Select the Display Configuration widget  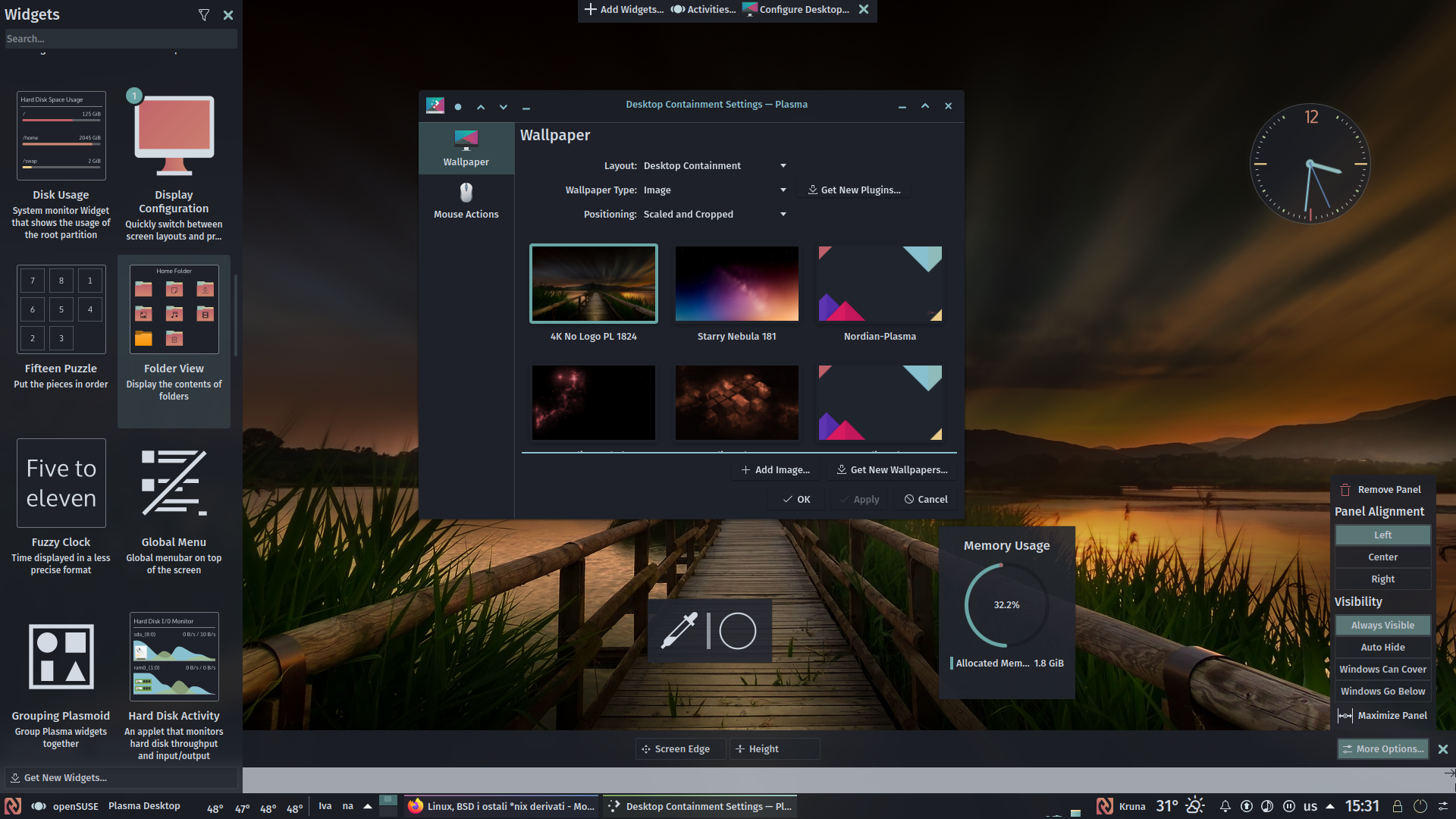pyautogui.click(x=174, y=166)
